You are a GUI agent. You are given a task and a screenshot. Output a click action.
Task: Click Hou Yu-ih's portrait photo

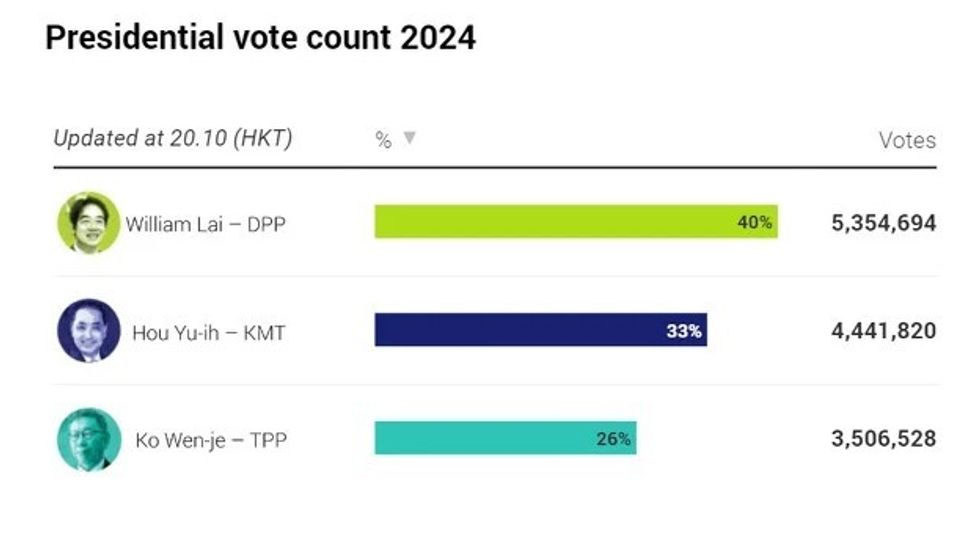click(88, 331)
